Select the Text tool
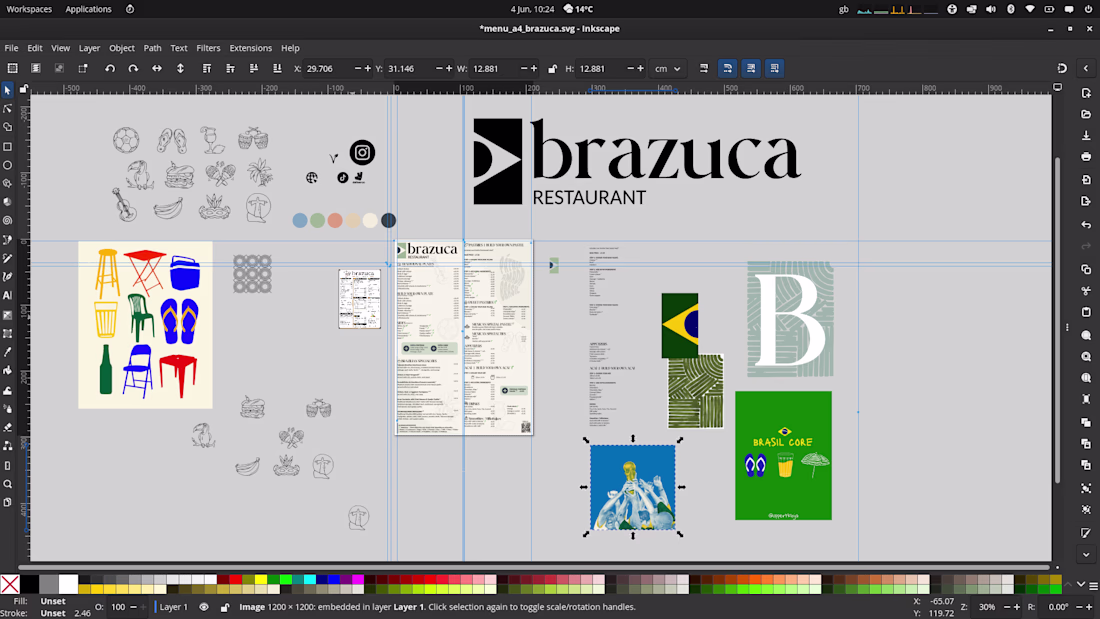Viewport: 1100px width, 619px height. [x=8, y=295]
